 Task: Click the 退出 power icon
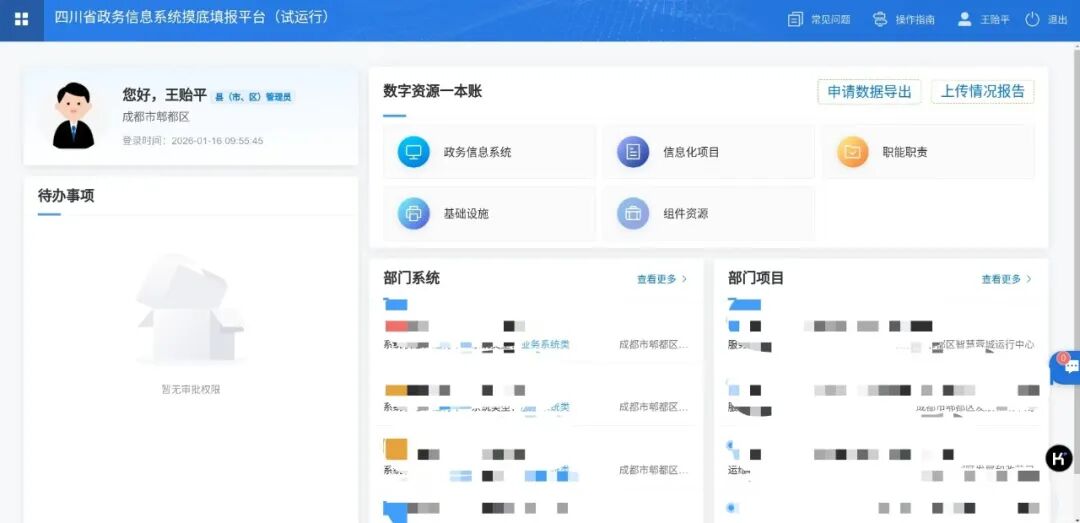[x=1032, y=19]
